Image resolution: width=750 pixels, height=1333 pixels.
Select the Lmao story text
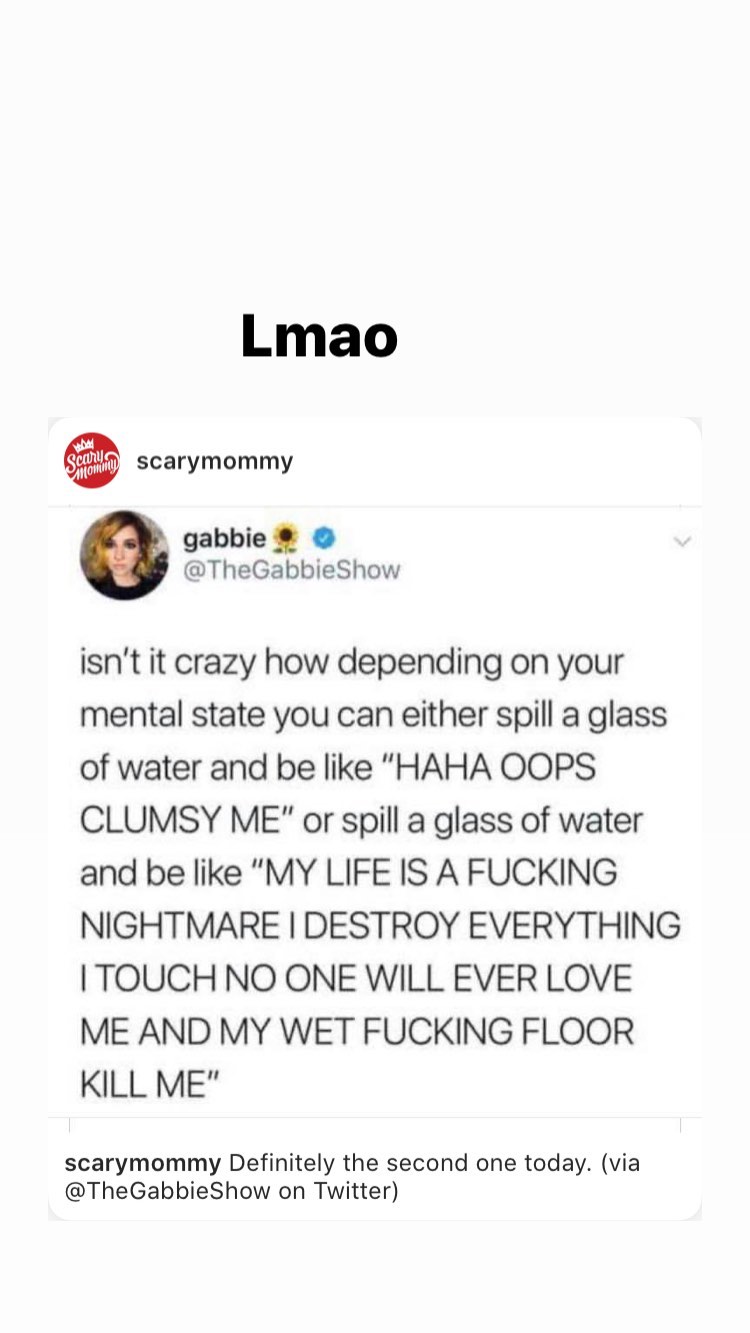[320, 336]
